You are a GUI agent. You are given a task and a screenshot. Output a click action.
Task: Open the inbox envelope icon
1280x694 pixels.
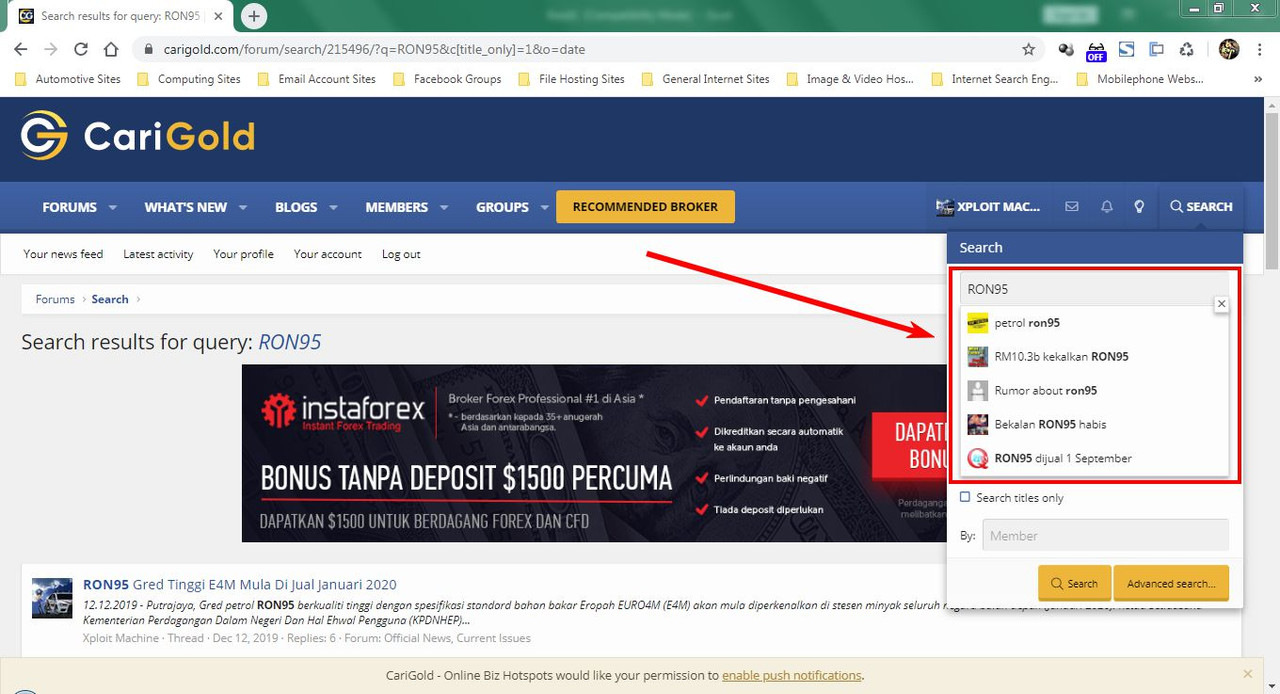[x=1072, y=207]
